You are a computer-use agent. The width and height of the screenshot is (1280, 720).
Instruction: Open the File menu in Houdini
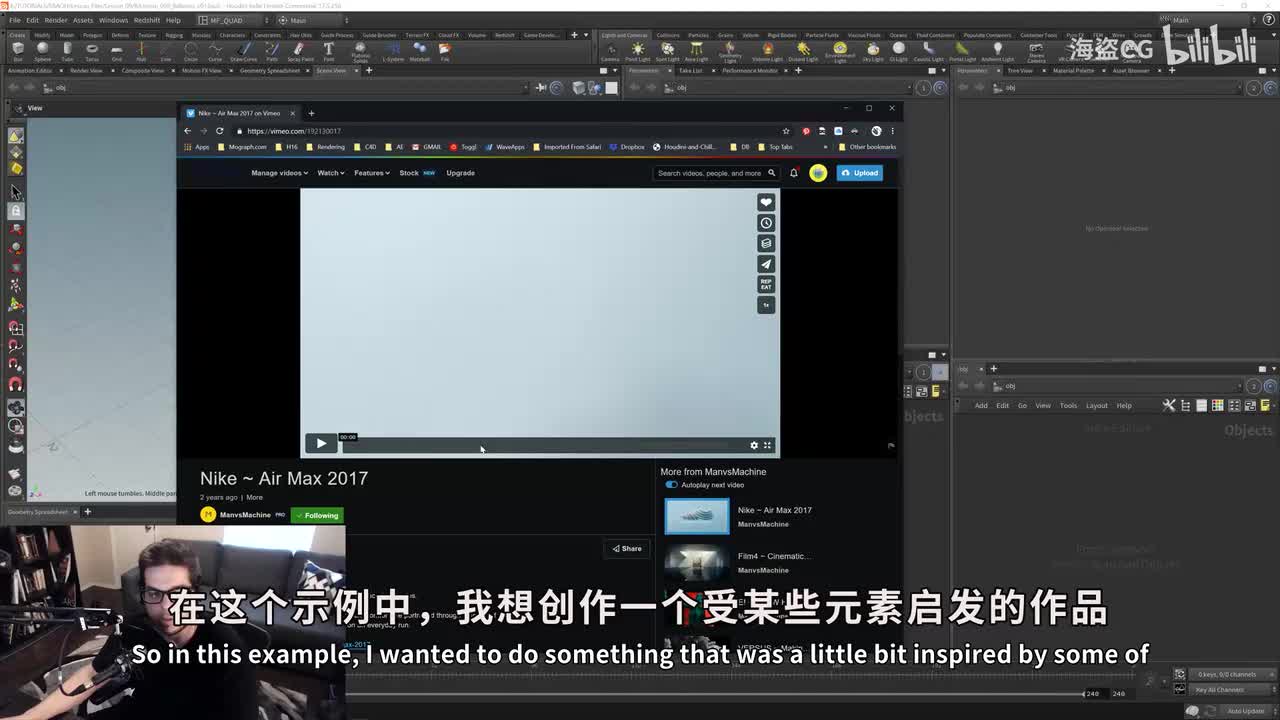click(14, 20)
